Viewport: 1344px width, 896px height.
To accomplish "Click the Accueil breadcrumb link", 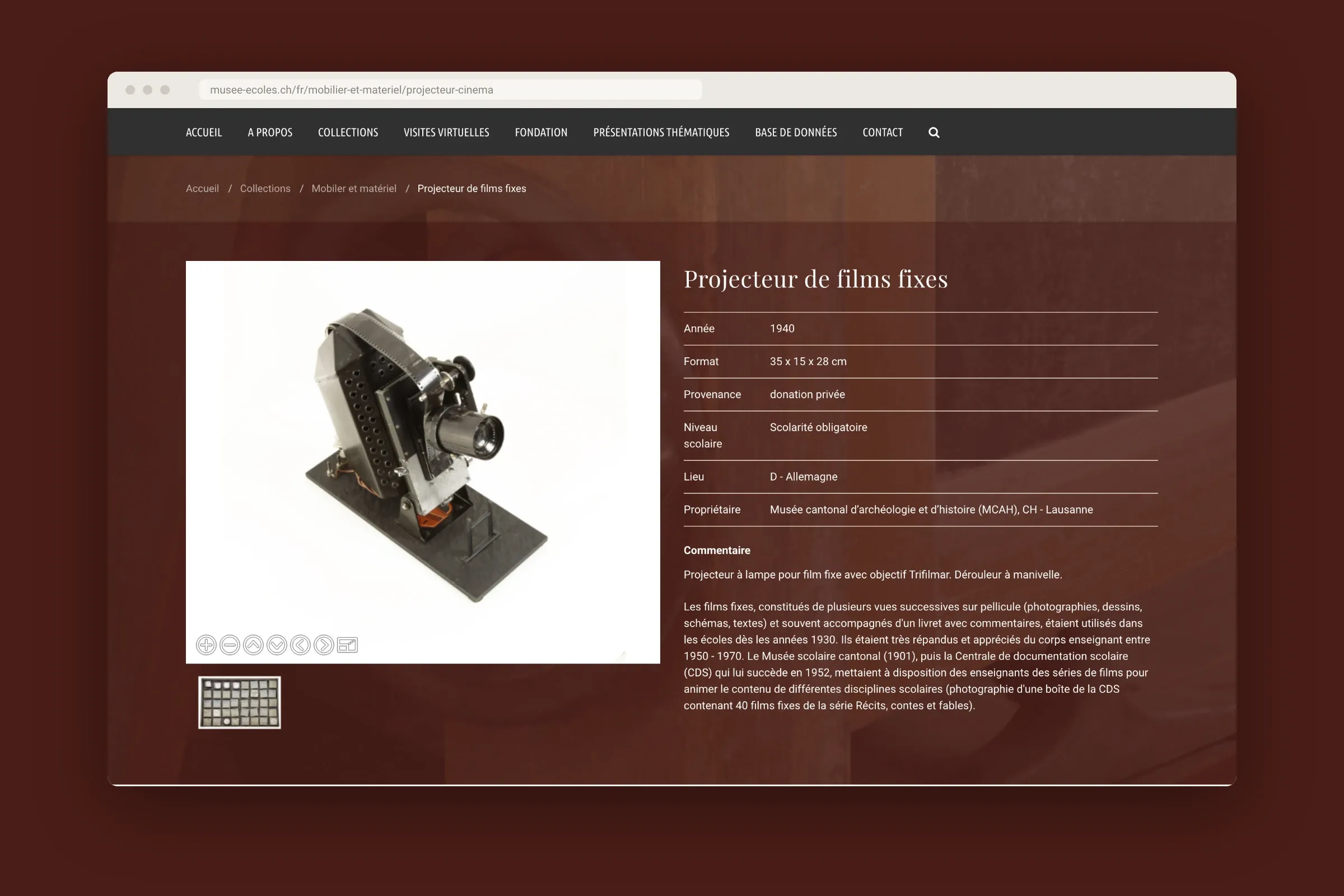I will (202, 189).
